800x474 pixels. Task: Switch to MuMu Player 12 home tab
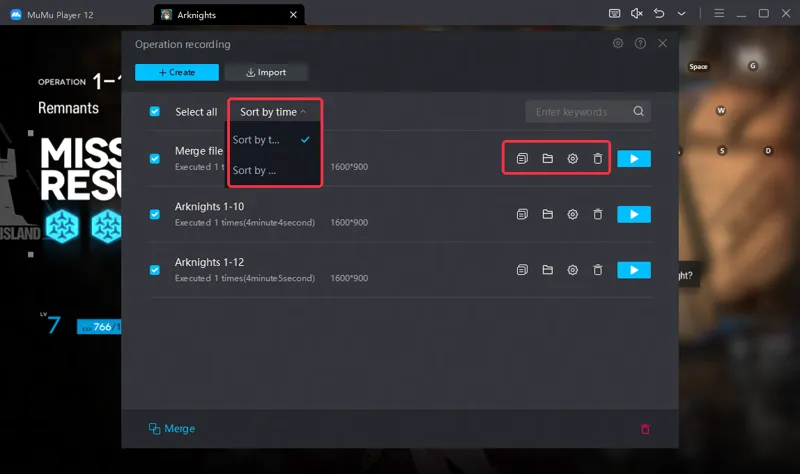(53, 15)
